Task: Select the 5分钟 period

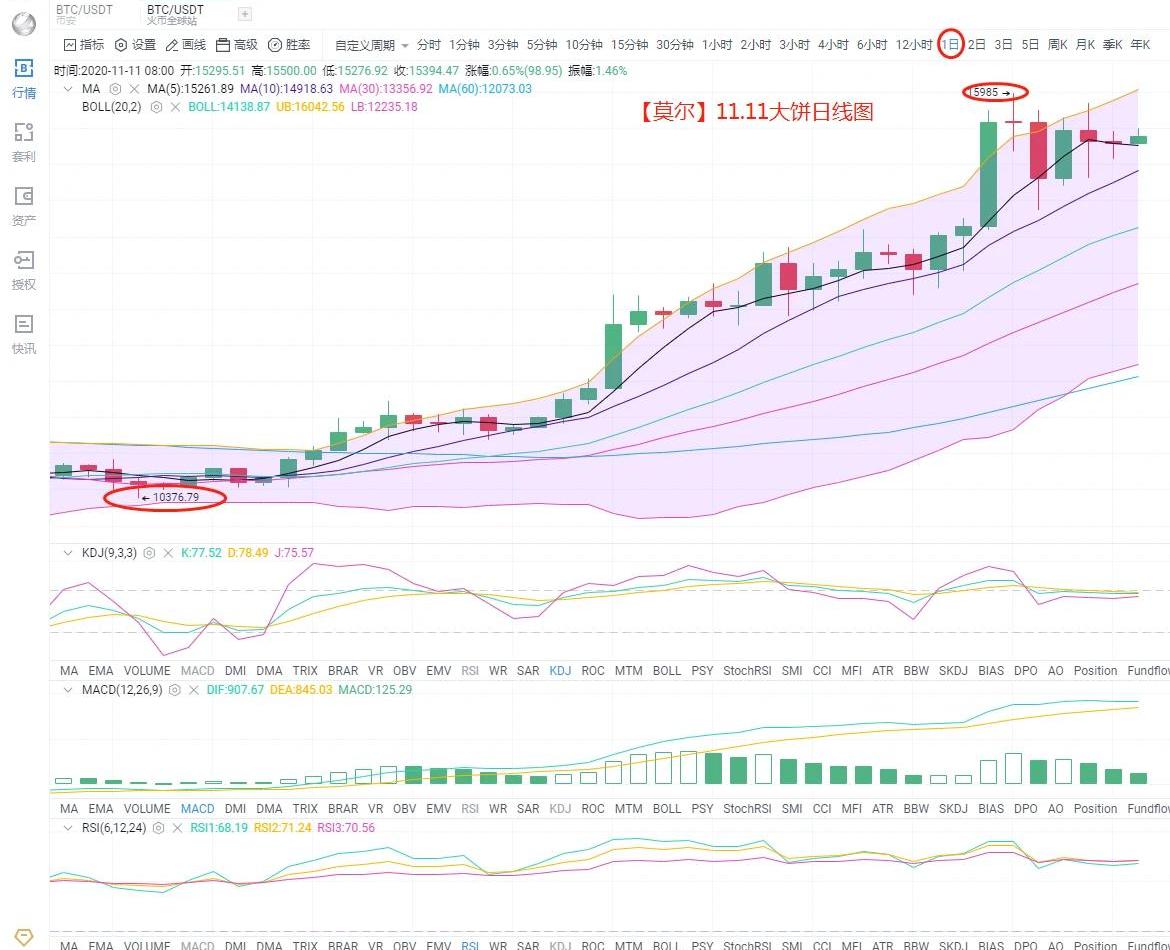Action: (542, 45)
